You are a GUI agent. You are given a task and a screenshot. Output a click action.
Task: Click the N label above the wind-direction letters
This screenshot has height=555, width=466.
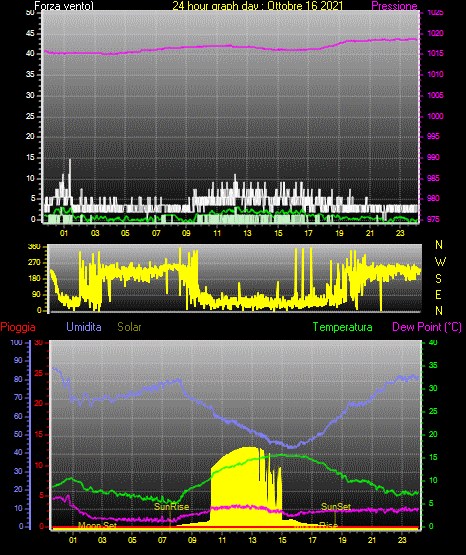tap(439, 245)
